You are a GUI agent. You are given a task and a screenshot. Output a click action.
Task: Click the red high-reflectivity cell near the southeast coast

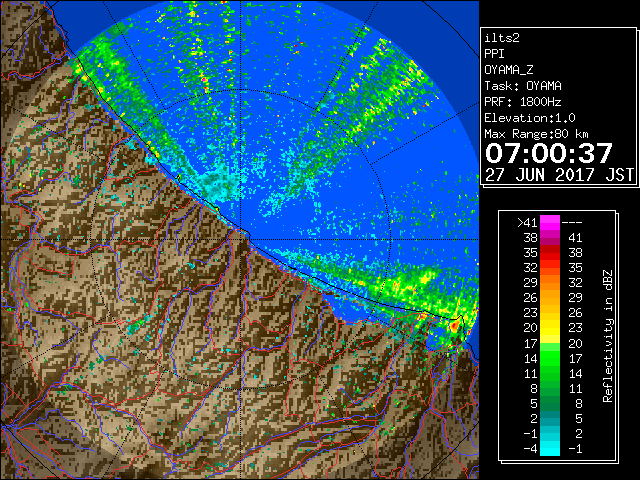(454, 326)
